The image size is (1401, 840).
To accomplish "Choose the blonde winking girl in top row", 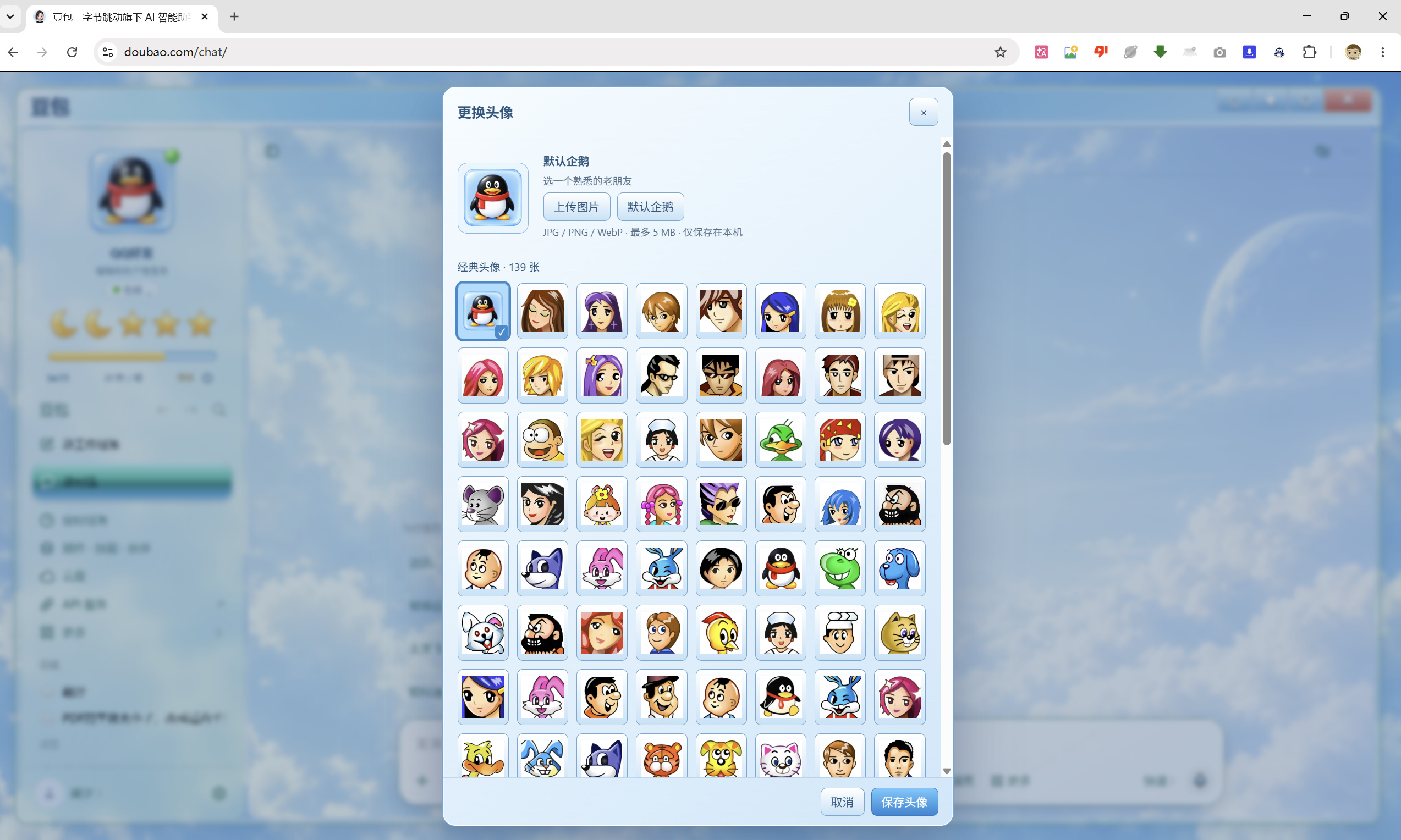I will (899, 311).
